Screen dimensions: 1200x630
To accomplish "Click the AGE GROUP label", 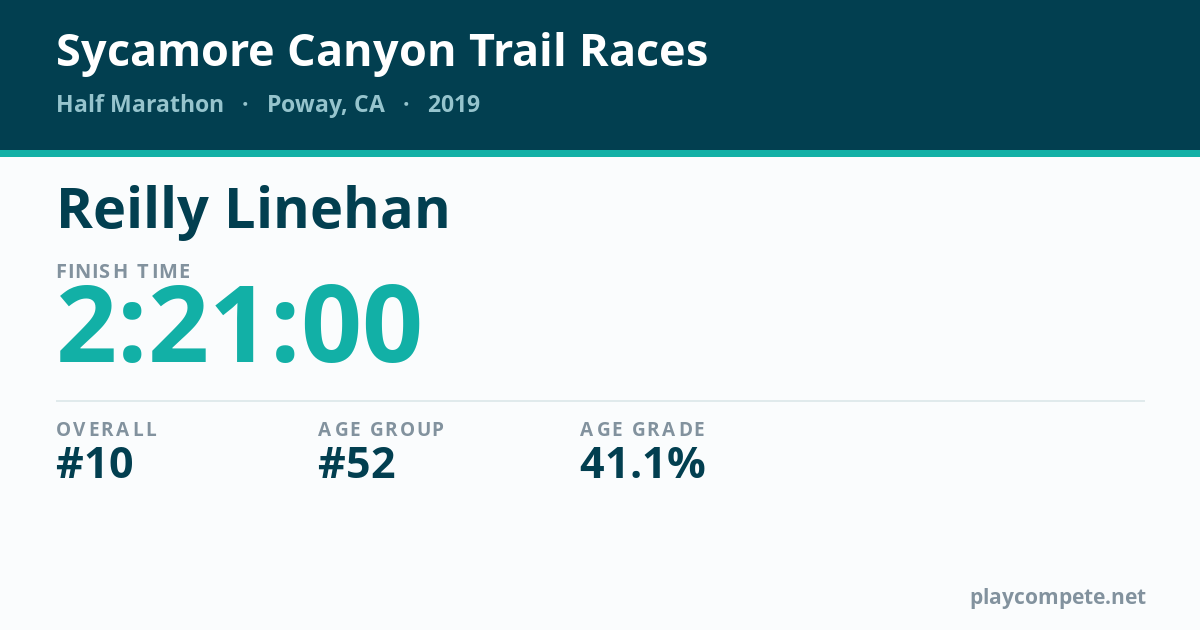I will 381,429.
